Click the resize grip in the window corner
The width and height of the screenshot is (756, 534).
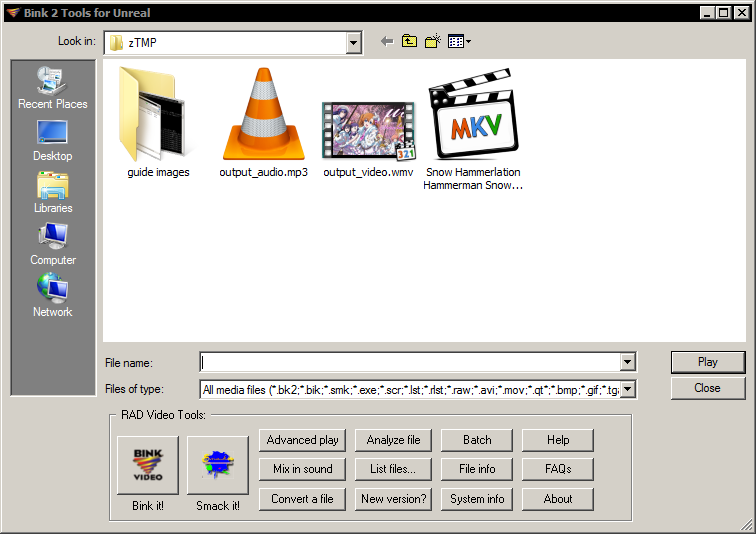pyautogui.click(x=747, y=525)
